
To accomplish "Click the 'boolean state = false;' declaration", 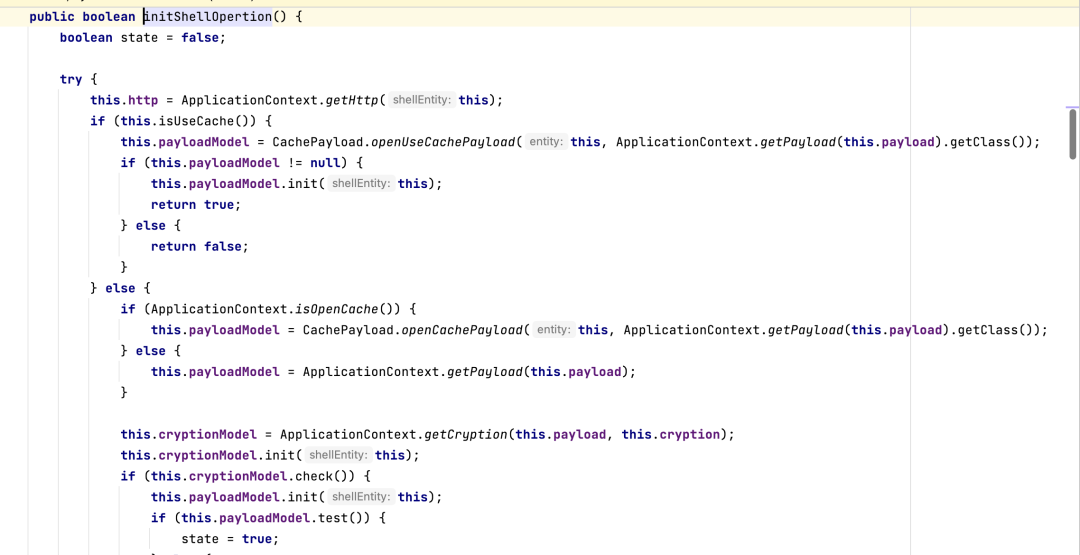I will [x=143, y=37].
